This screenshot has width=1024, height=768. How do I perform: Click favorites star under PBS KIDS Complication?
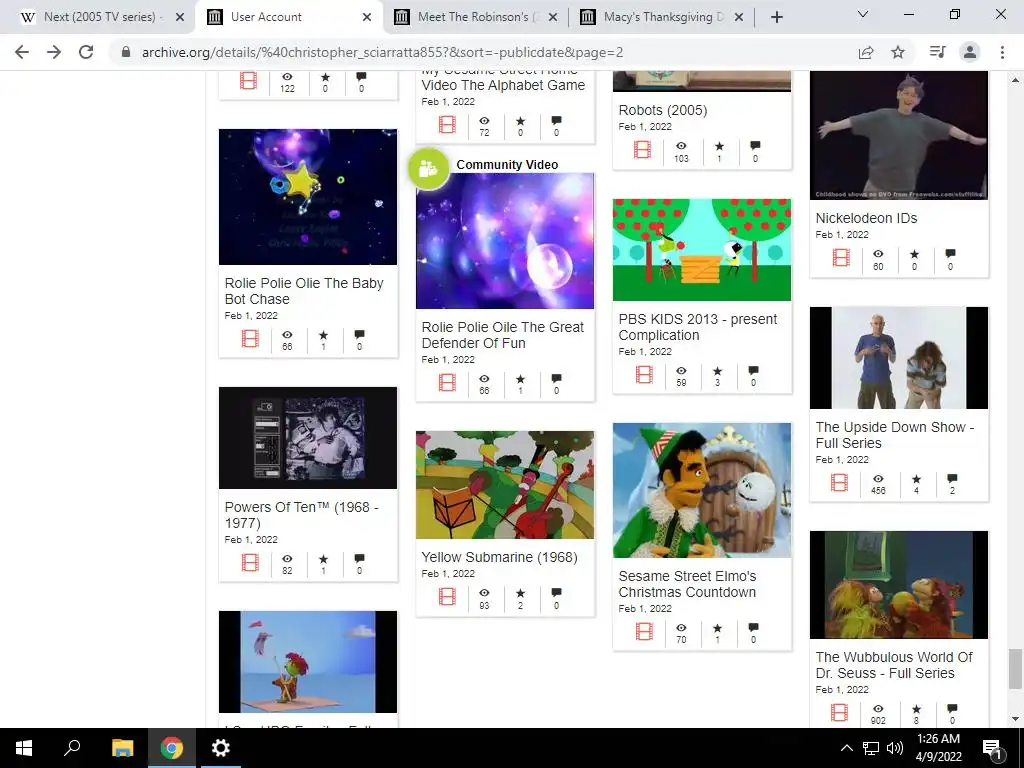(718, 371)
